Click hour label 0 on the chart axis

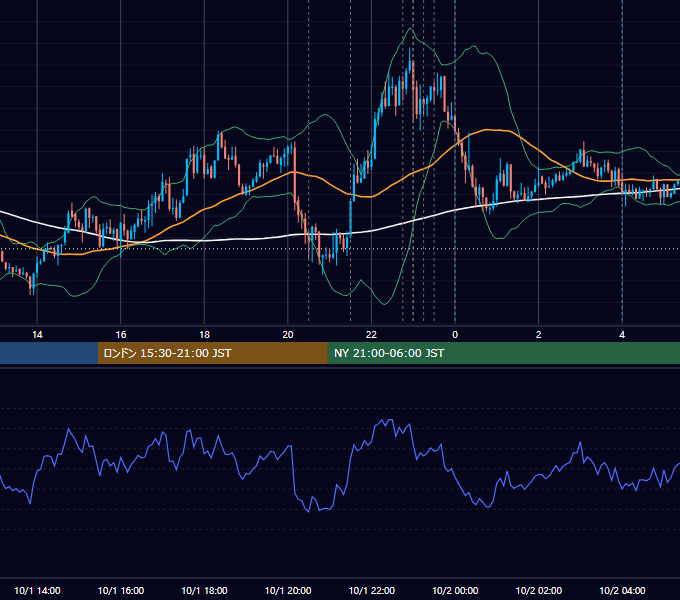coord(455,335)
